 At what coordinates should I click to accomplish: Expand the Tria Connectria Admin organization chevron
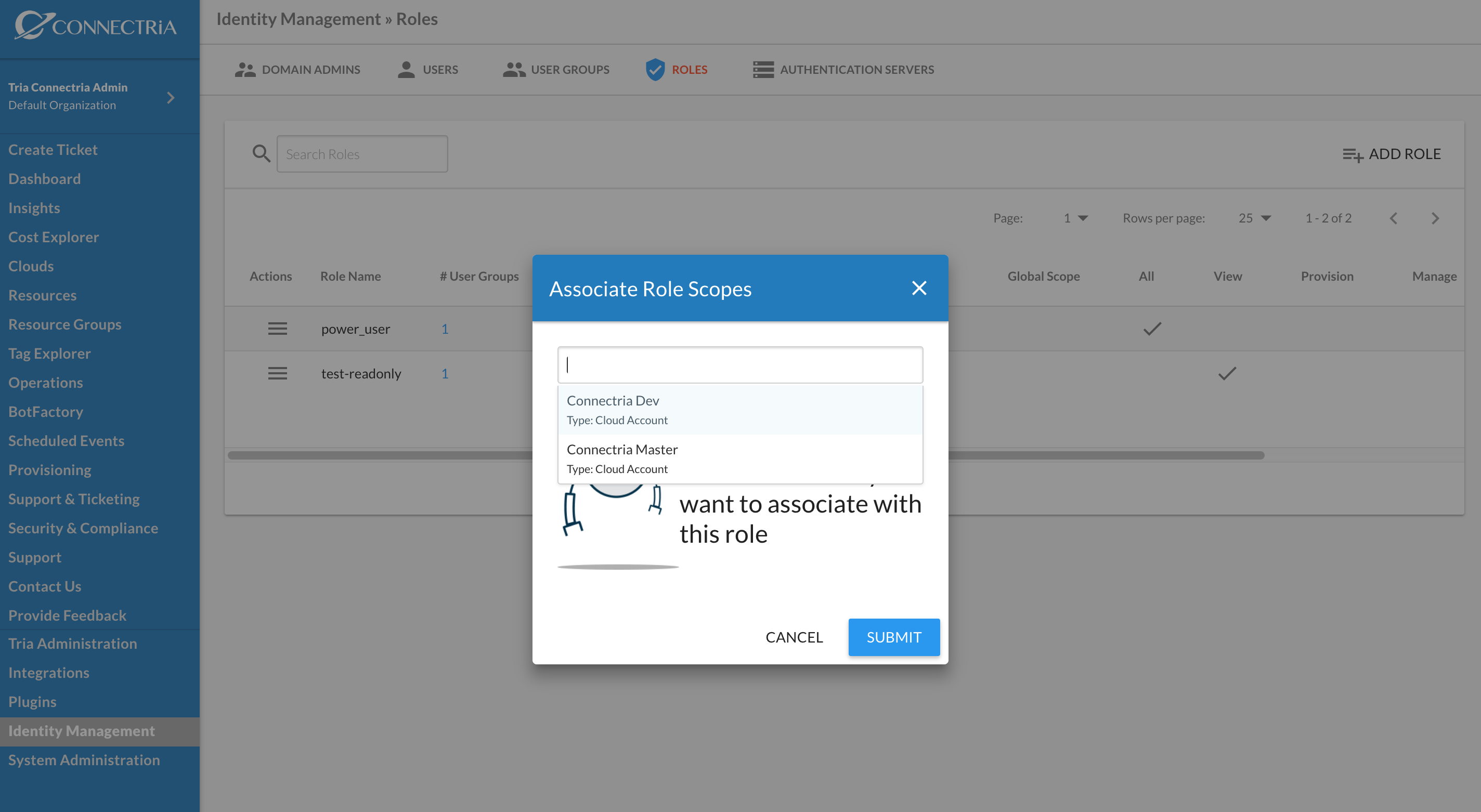[170, 98]
